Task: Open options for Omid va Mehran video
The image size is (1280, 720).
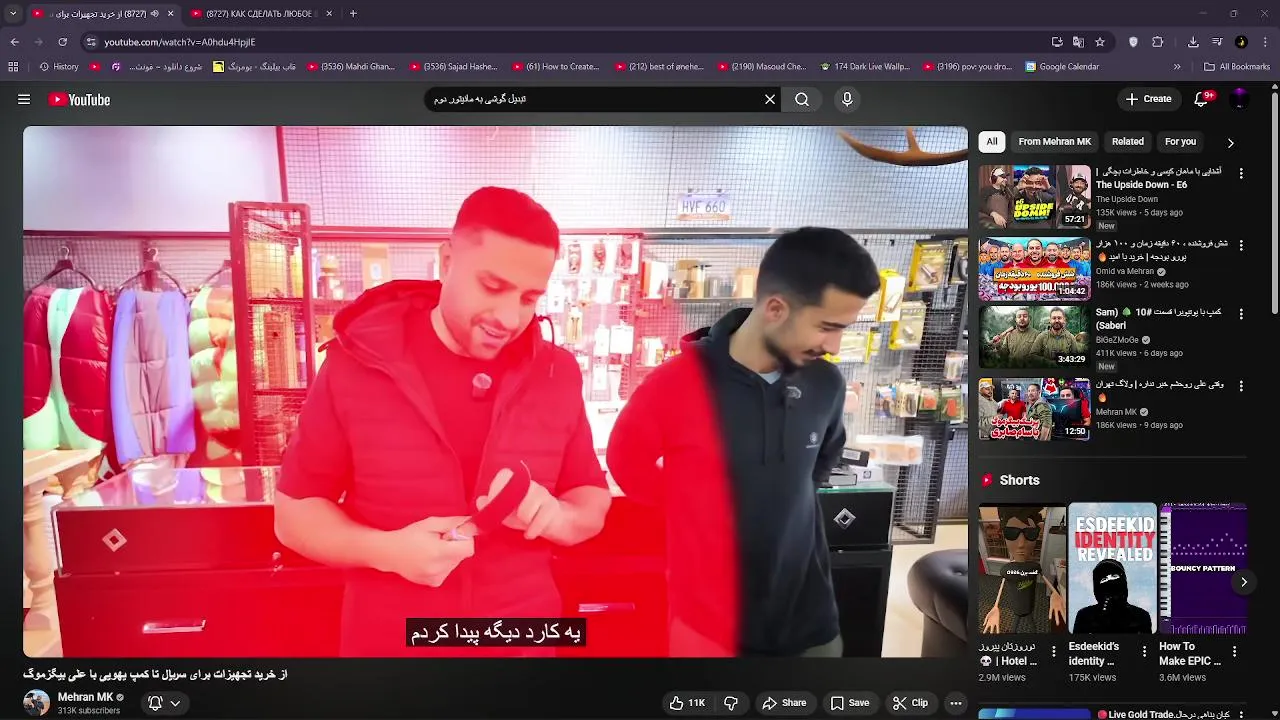Action: pyautogui.click(x=1241, y=245)
